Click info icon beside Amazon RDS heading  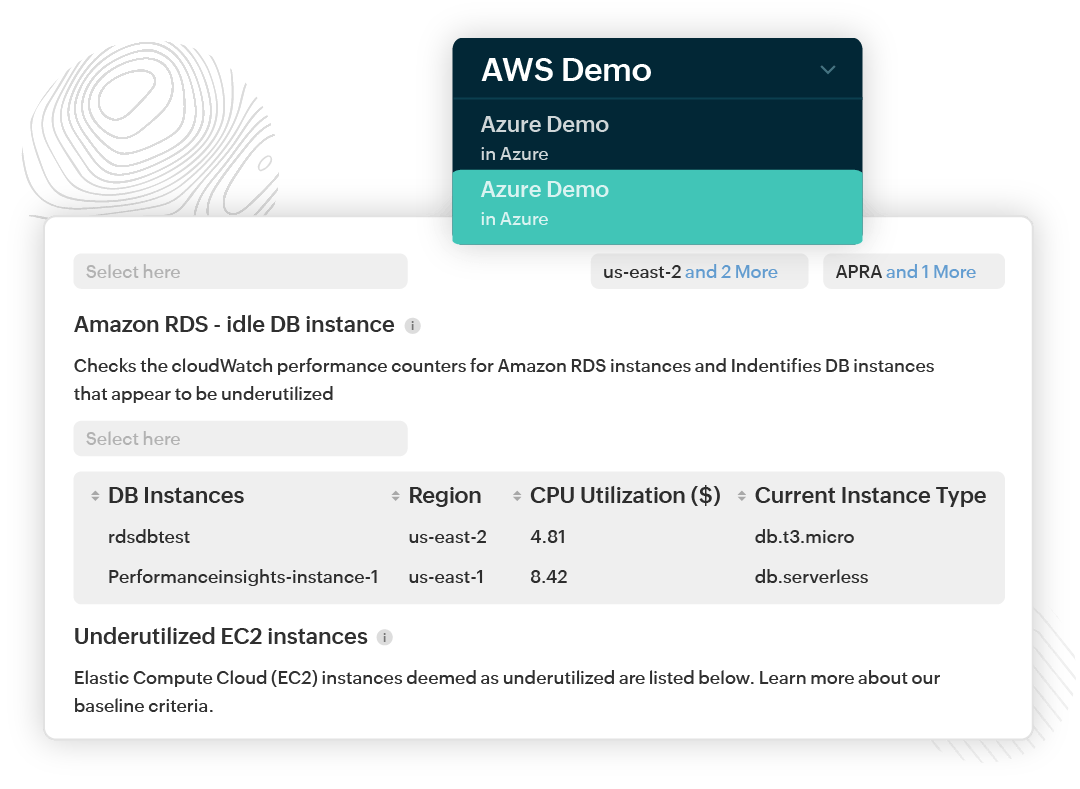pyautogui.click(x=413, y=326)
